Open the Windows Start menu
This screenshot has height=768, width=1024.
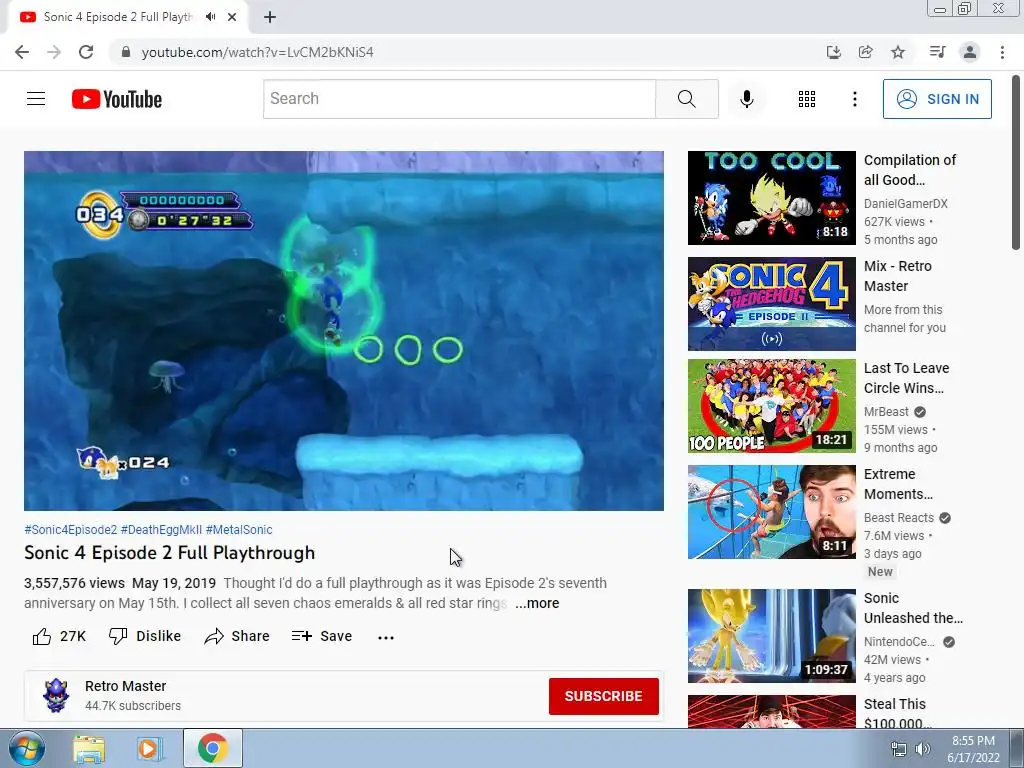pos(25,748)
